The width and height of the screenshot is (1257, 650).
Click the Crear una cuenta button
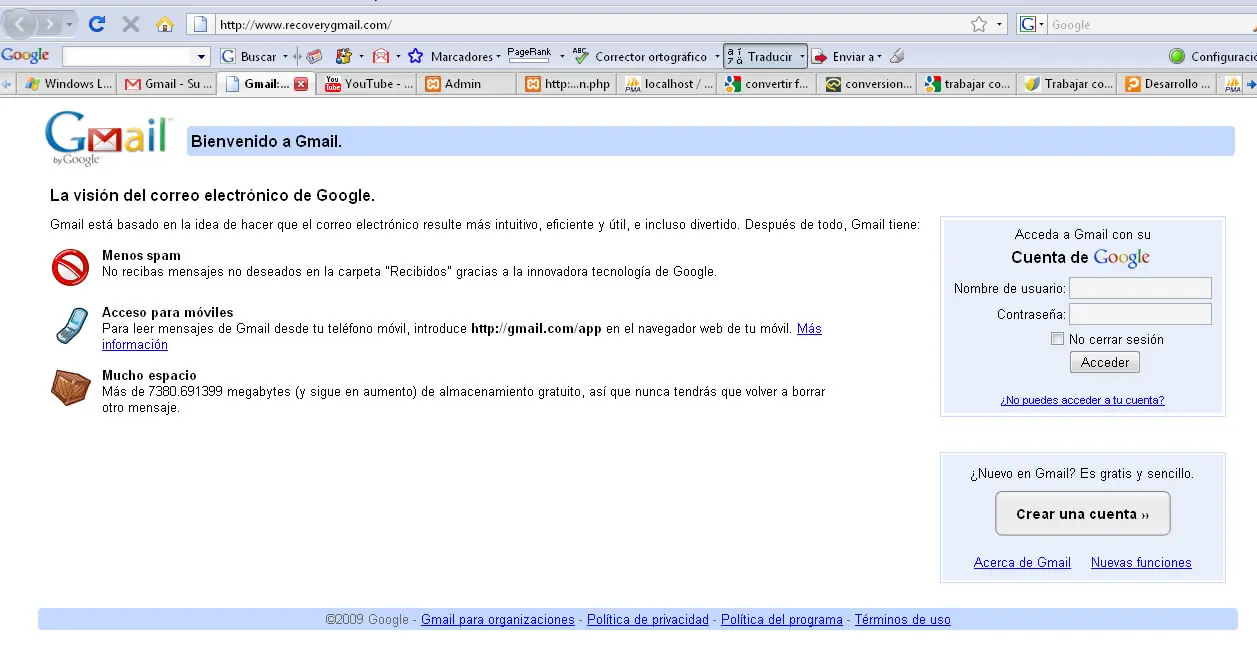point(1082,513)
